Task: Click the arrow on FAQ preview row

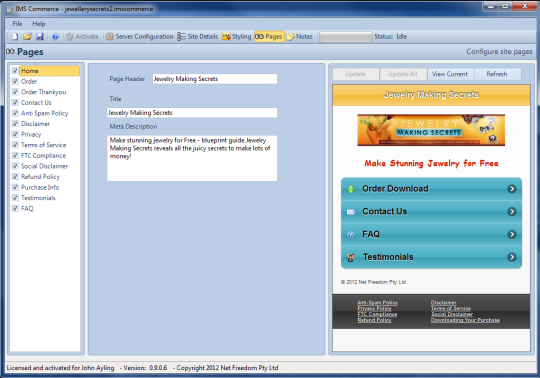Action: coord(512,234)
